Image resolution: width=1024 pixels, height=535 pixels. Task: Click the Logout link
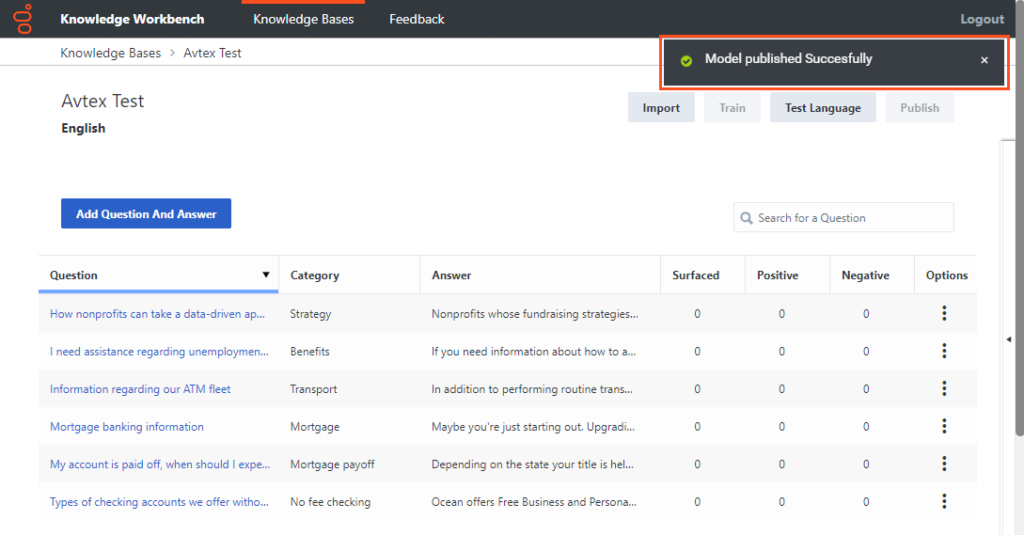pyautogui.click(x=982, y=20)
